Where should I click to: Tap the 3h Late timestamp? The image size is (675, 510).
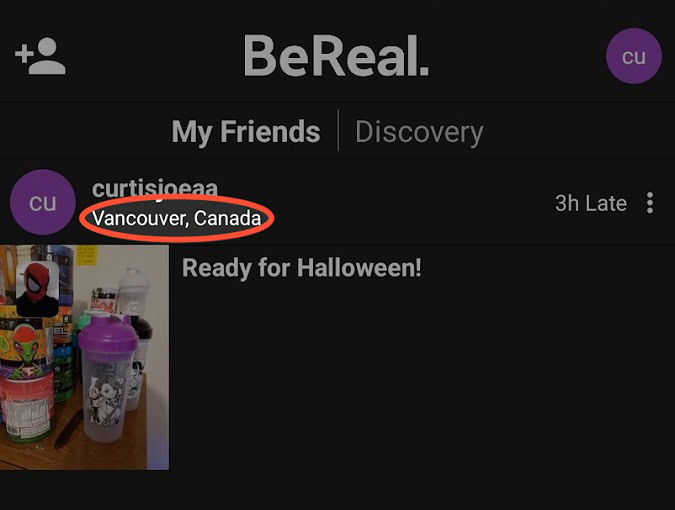[591, 203]
